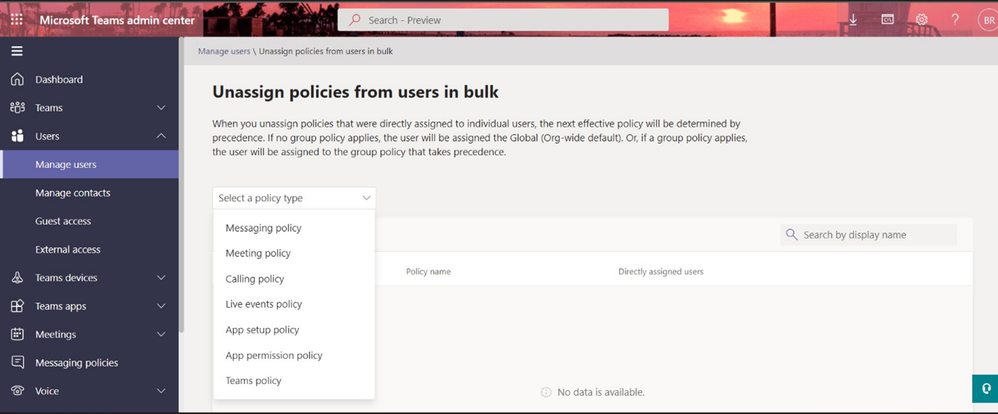This screenshot has height=414, width=998.
Task: Collapse the Users section chevron
Action: 161,136
